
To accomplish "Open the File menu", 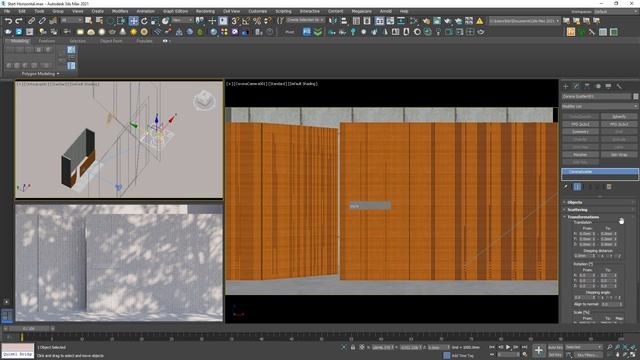I will (x=7, y=11).
